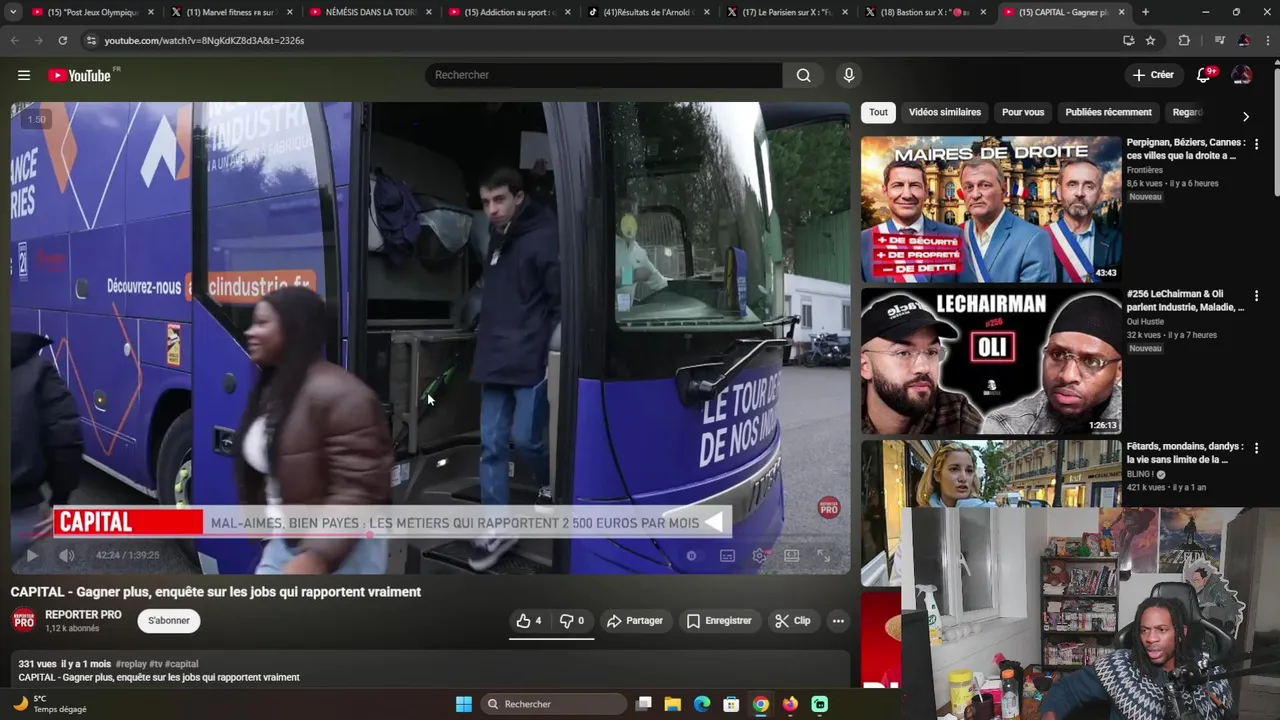Toggle subtitles in the player
Viewport: 1280px width, 720px height.
727,555
